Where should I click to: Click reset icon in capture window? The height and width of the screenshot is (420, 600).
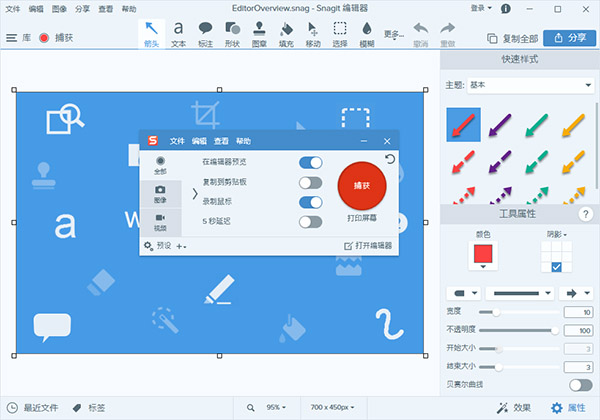tap(390, 159)
